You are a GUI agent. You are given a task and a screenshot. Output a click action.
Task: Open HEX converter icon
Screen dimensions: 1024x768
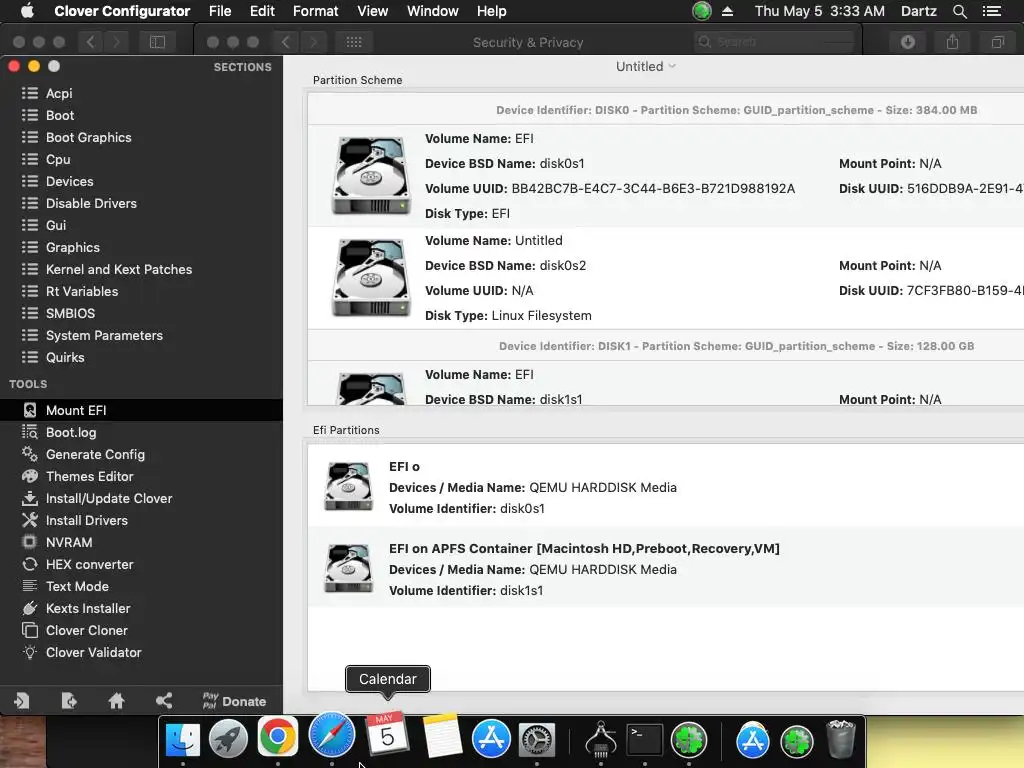30,564
